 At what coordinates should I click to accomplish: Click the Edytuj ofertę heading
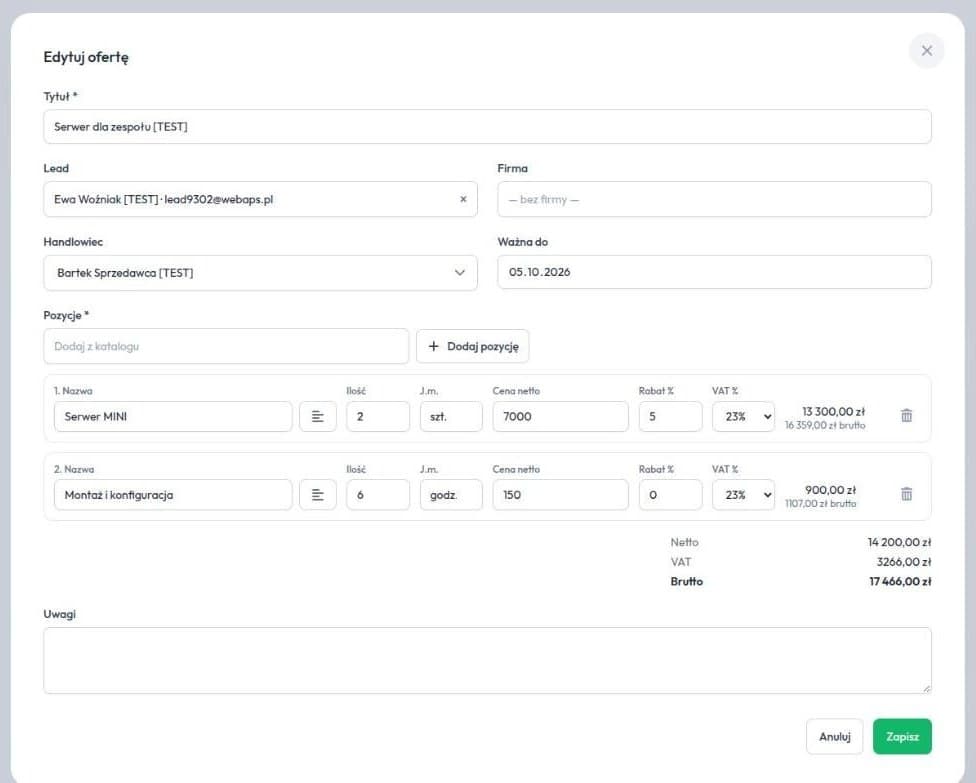pyautogui.click(x=86, y=57)
